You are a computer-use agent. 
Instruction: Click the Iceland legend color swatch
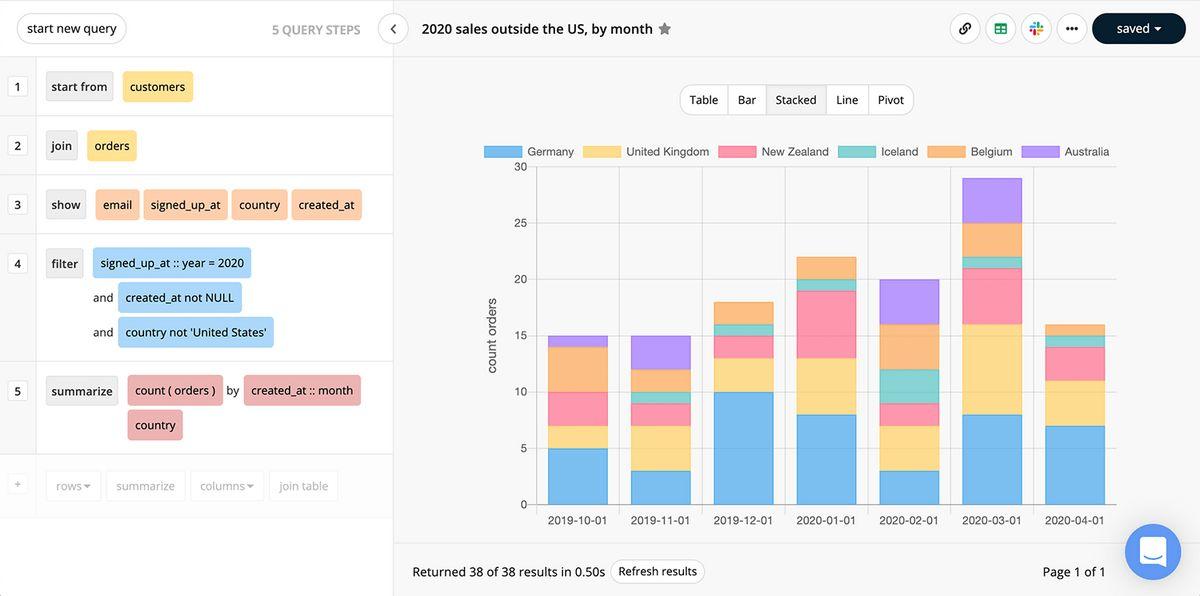(856, 152)
